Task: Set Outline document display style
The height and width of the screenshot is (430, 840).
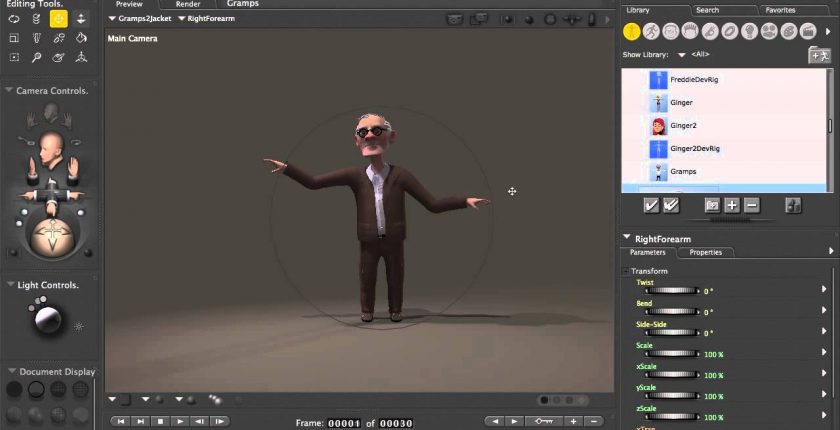Action: point(36,389)
